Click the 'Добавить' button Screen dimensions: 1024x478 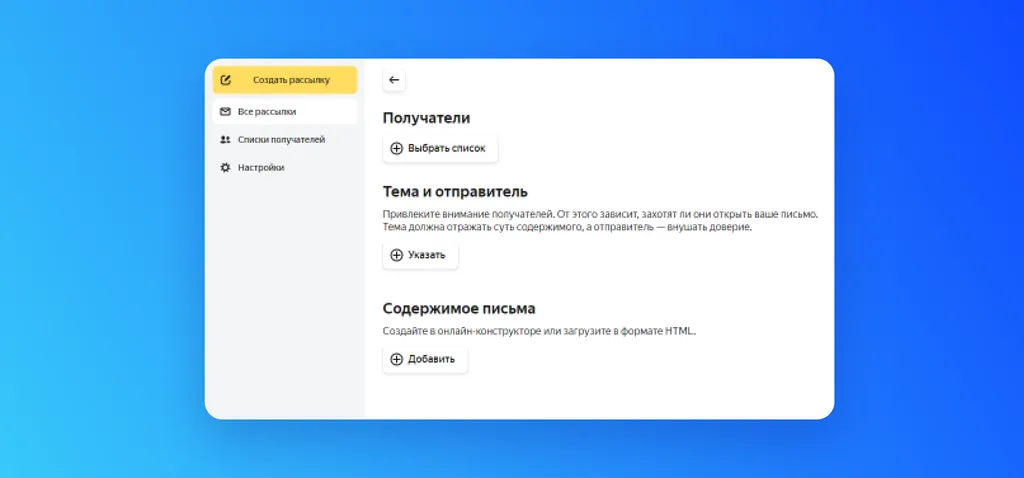[x=425, y=360]
